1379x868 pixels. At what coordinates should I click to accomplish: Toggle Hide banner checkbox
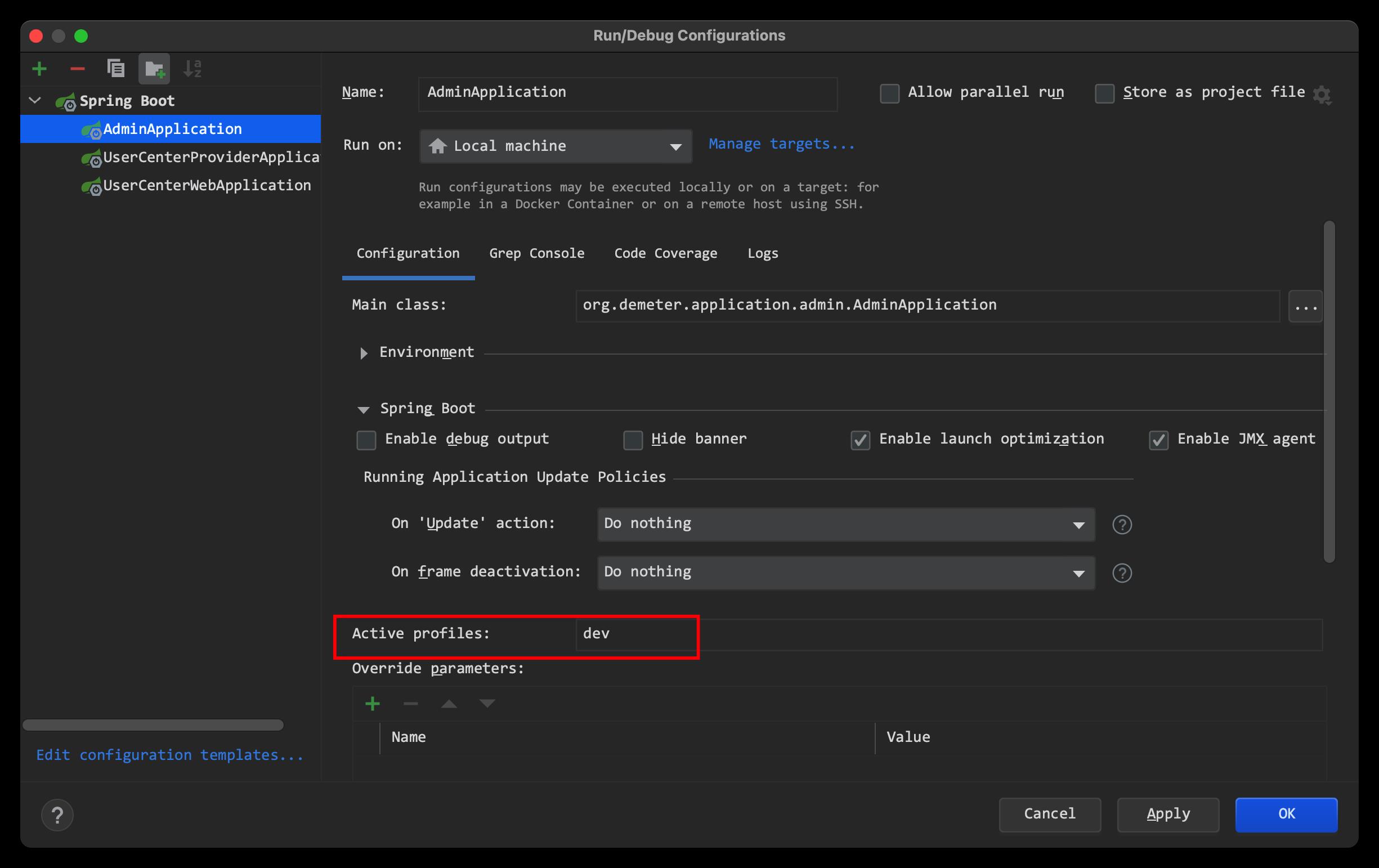(630, 439)
